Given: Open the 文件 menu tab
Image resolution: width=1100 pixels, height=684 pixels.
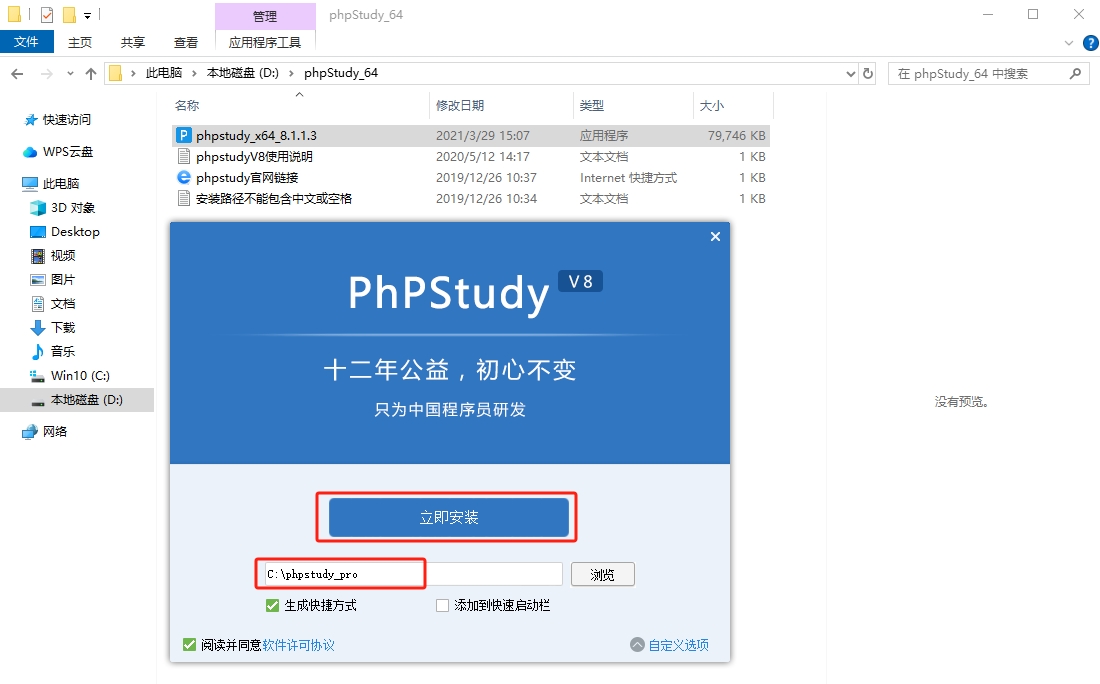Looking at the screenshot, I should point(27,42).
